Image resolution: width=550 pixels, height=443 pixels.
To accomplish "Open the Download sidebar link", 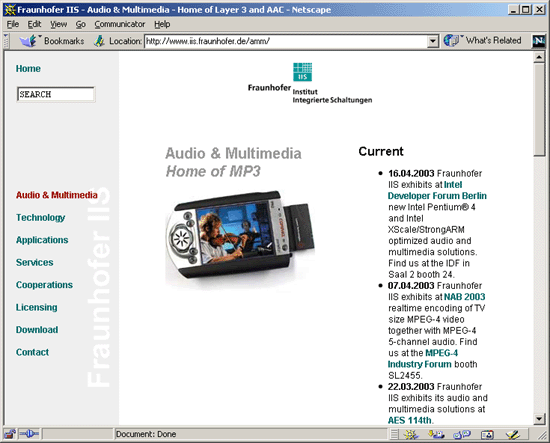I will pos(37,330).
